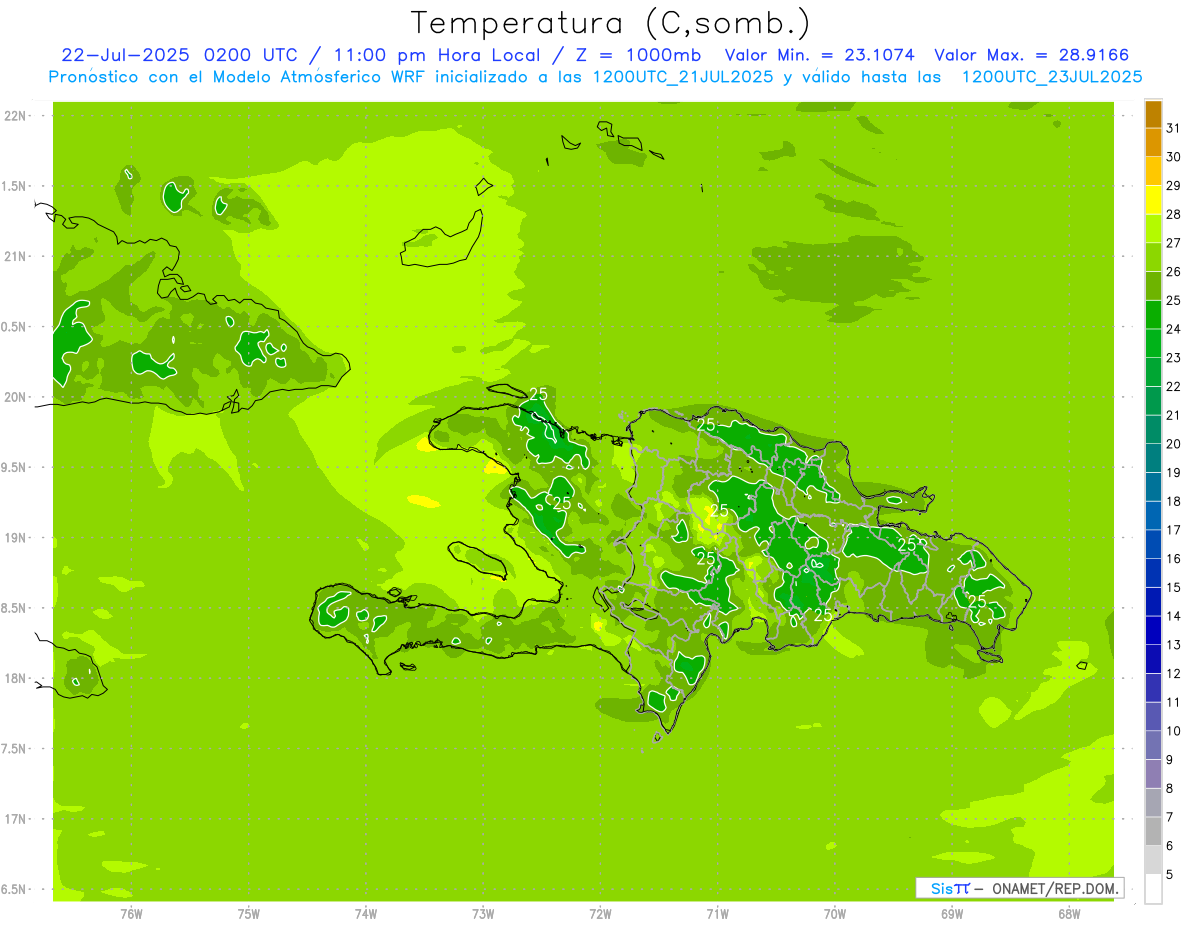1200x927 pixels.
Task: Click the "8.5N" latitude label
Action: pyautogui.click(x=14, y=608)
